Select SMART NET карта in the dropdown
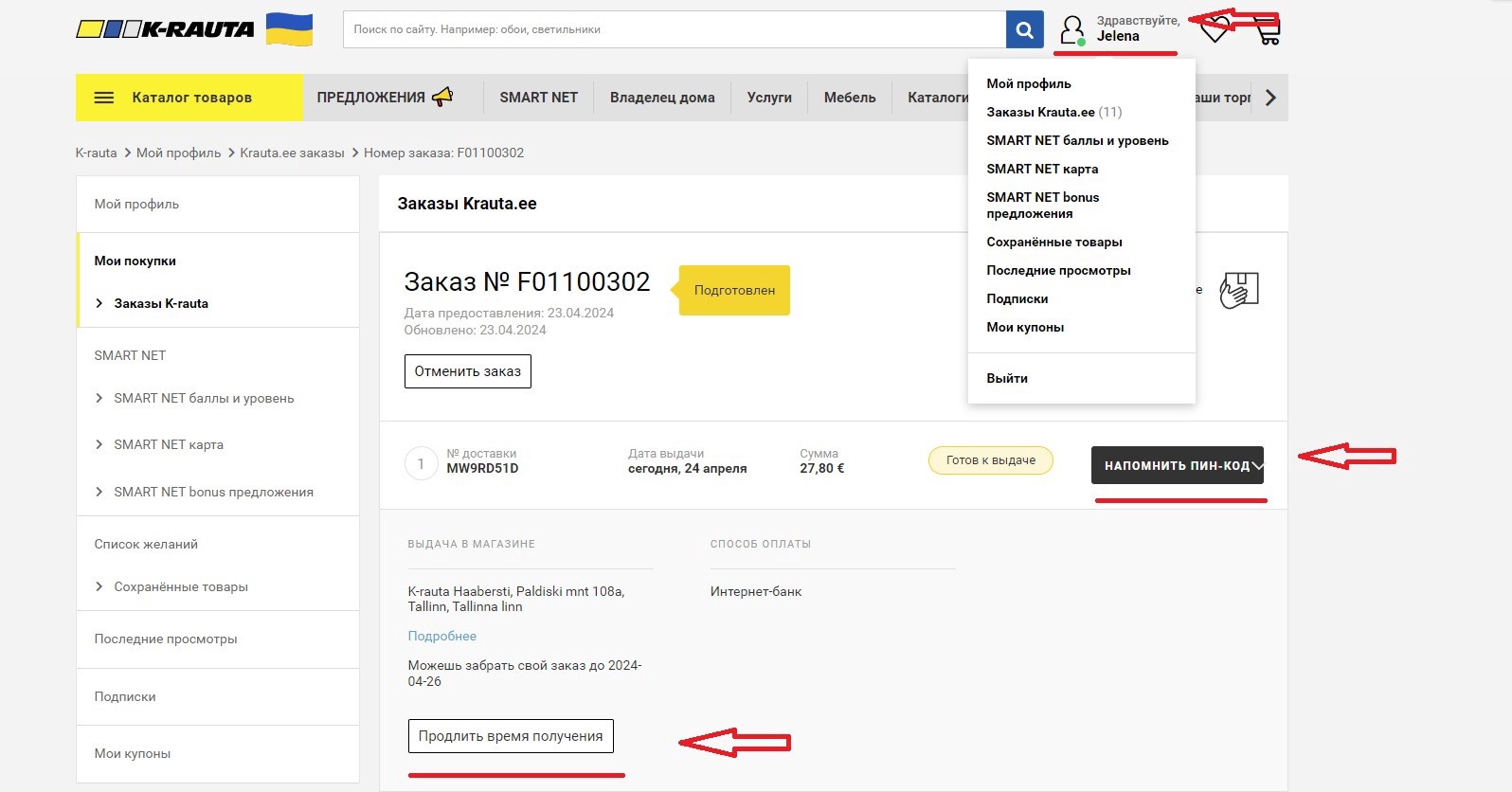This screenshot has height=792, width=1512. click(x=1042, y=169)
